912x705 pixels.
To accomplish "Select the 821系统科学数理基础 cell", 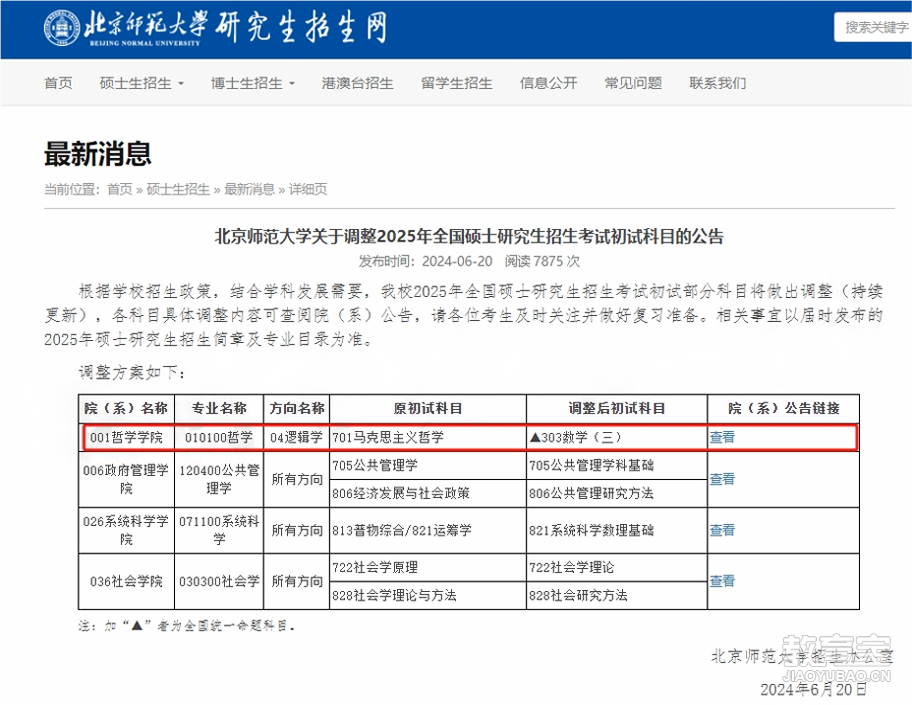I will tap(617, 530).
